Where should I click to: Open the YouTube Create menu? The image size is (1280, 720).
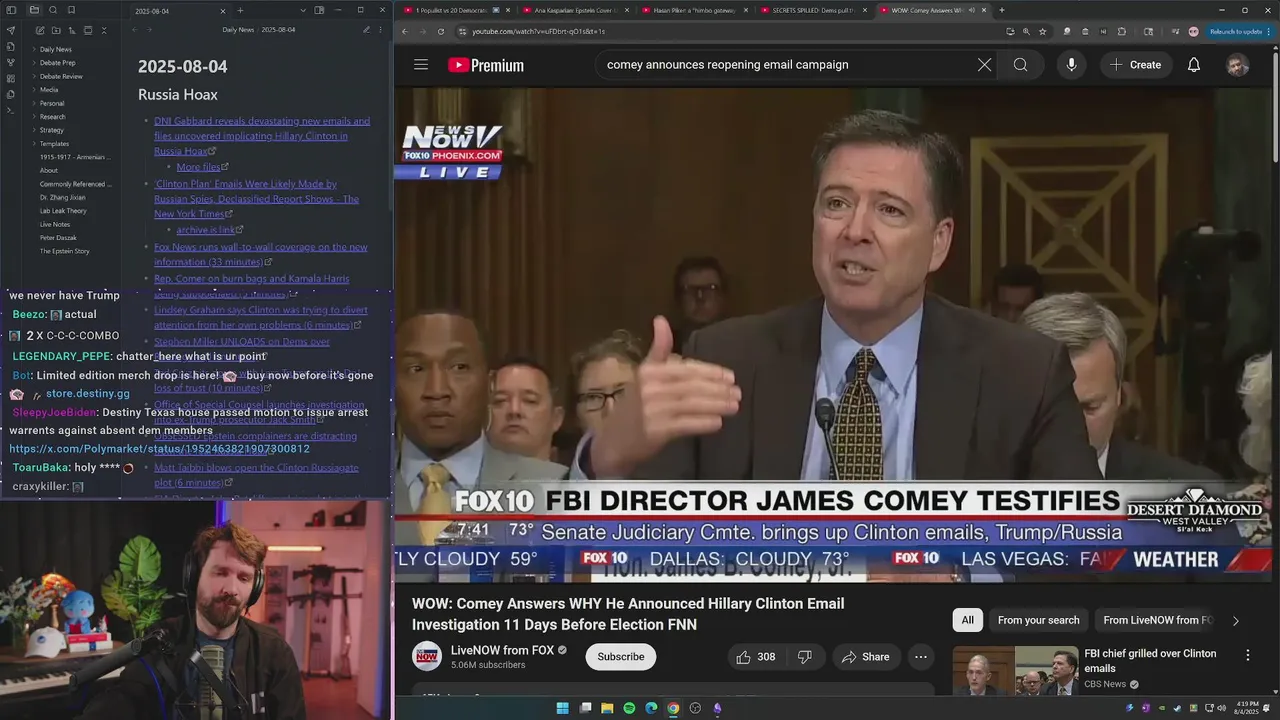[1135, 65]
